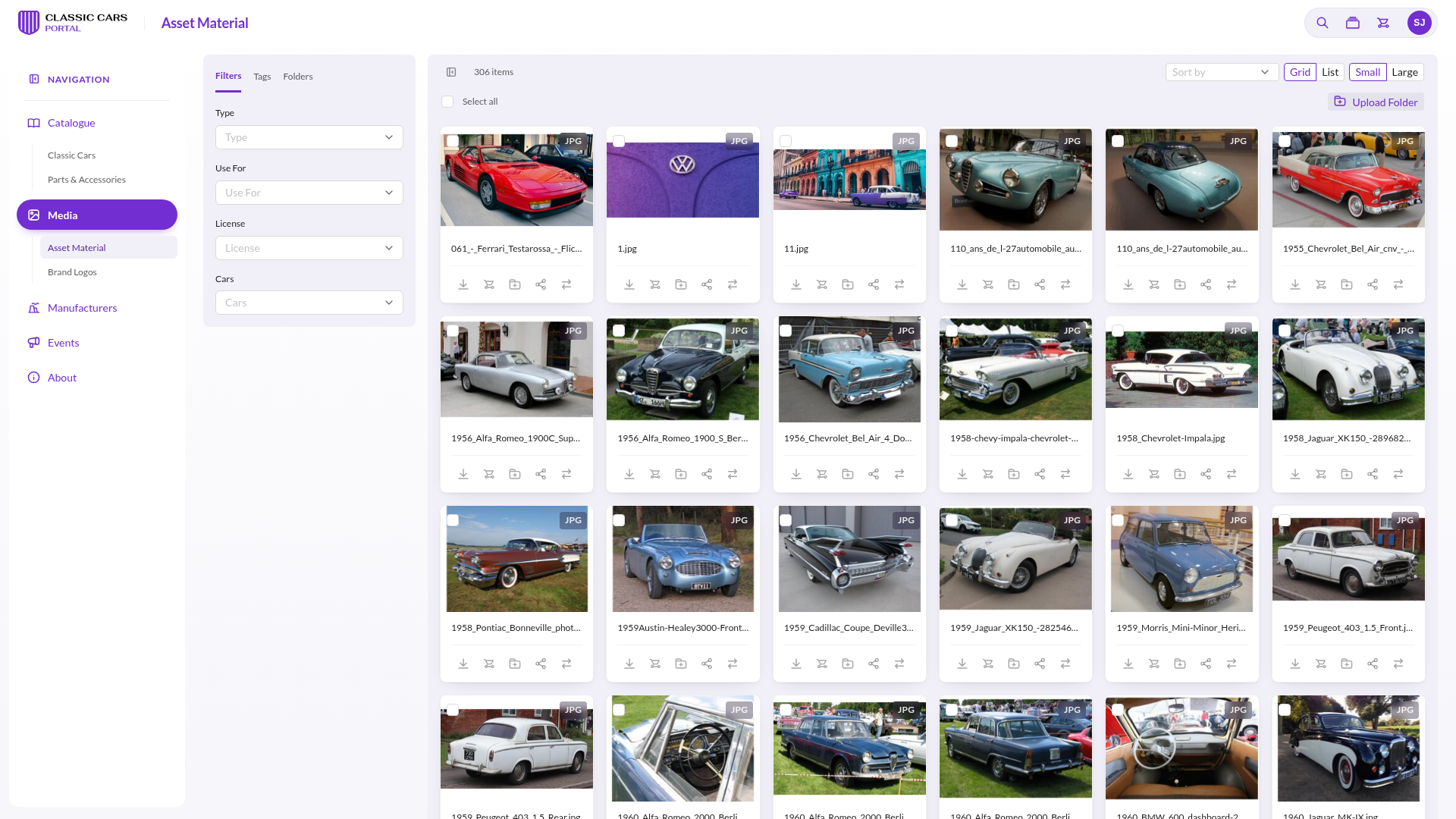Download the 061_-_Ferrari_Testarossa image
The image size is (1456, 819).
463,284
